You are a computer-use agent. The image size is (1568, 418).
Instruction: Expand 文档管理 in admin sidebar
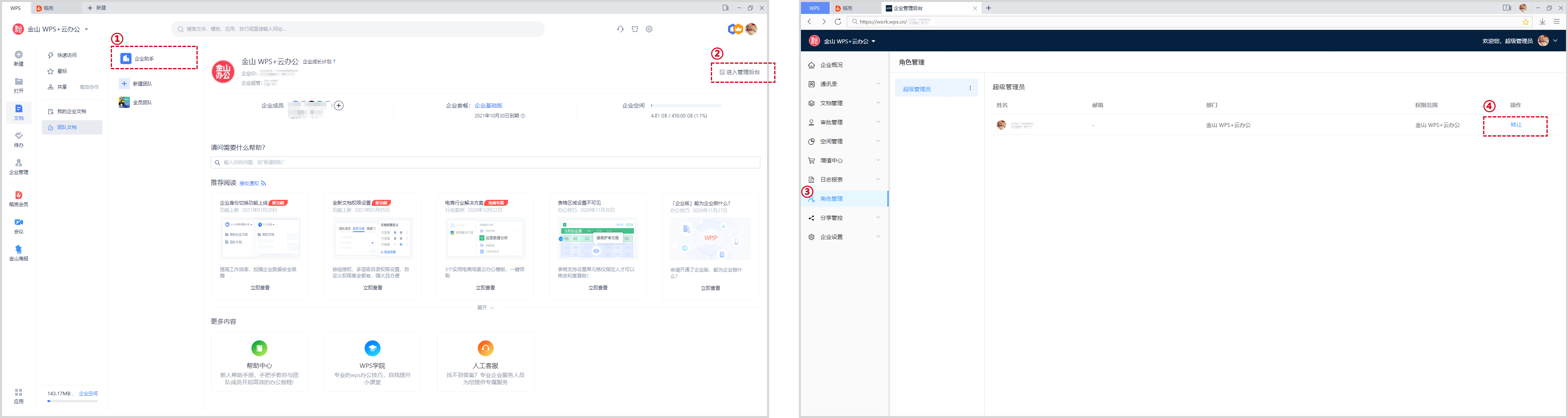[845, 104]
